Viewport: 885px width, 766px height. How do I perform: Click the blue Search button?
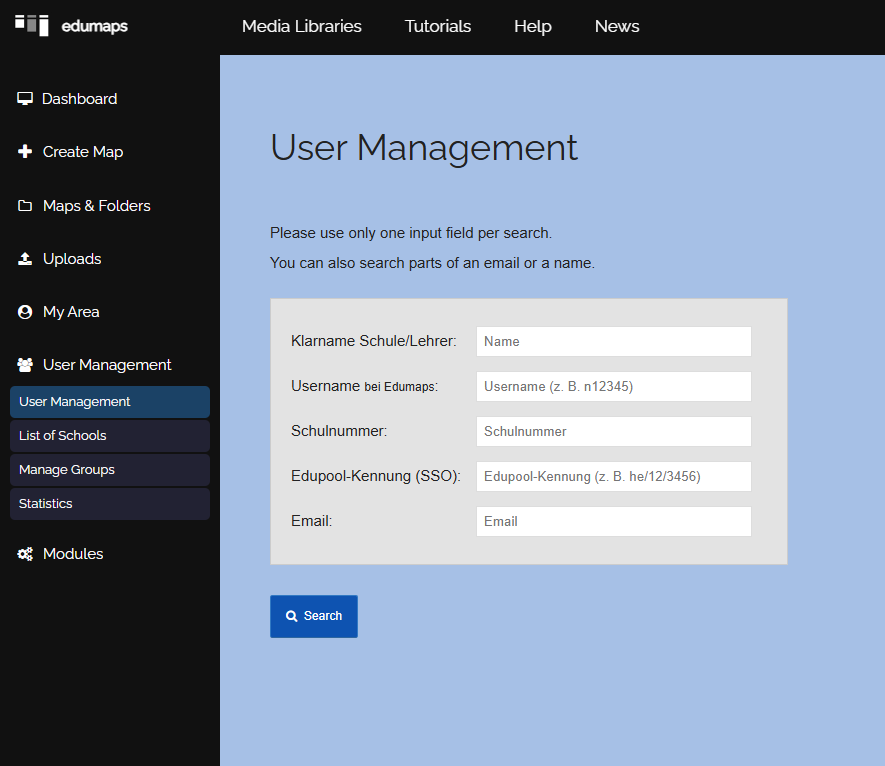(314, 616)
